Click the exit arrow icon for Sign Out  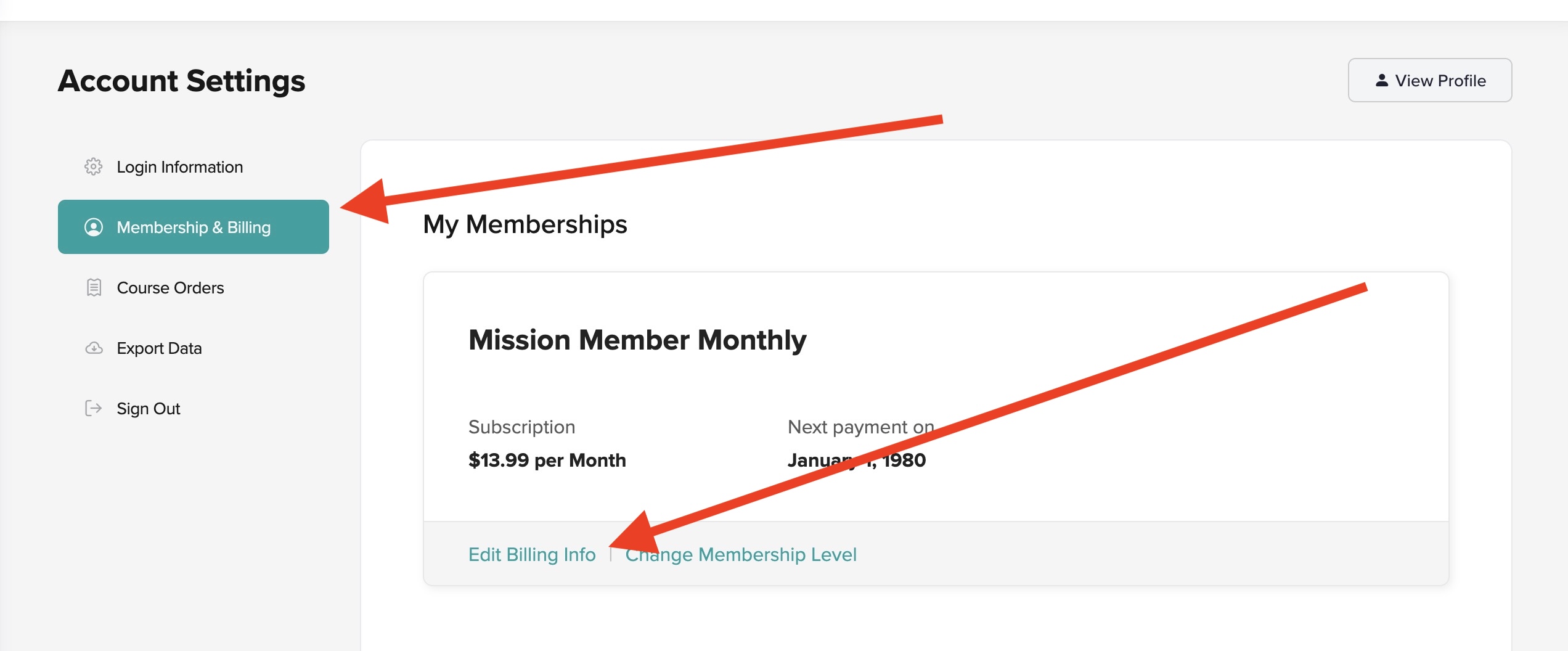click(x=93, y=408)
